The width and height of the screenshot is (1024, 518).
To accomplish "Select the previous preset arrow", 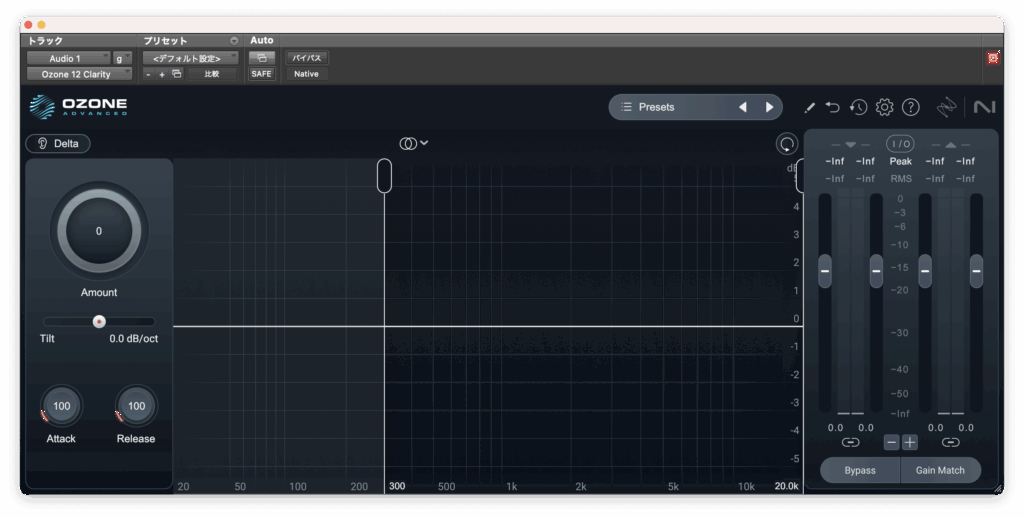I will click(742, 107).
